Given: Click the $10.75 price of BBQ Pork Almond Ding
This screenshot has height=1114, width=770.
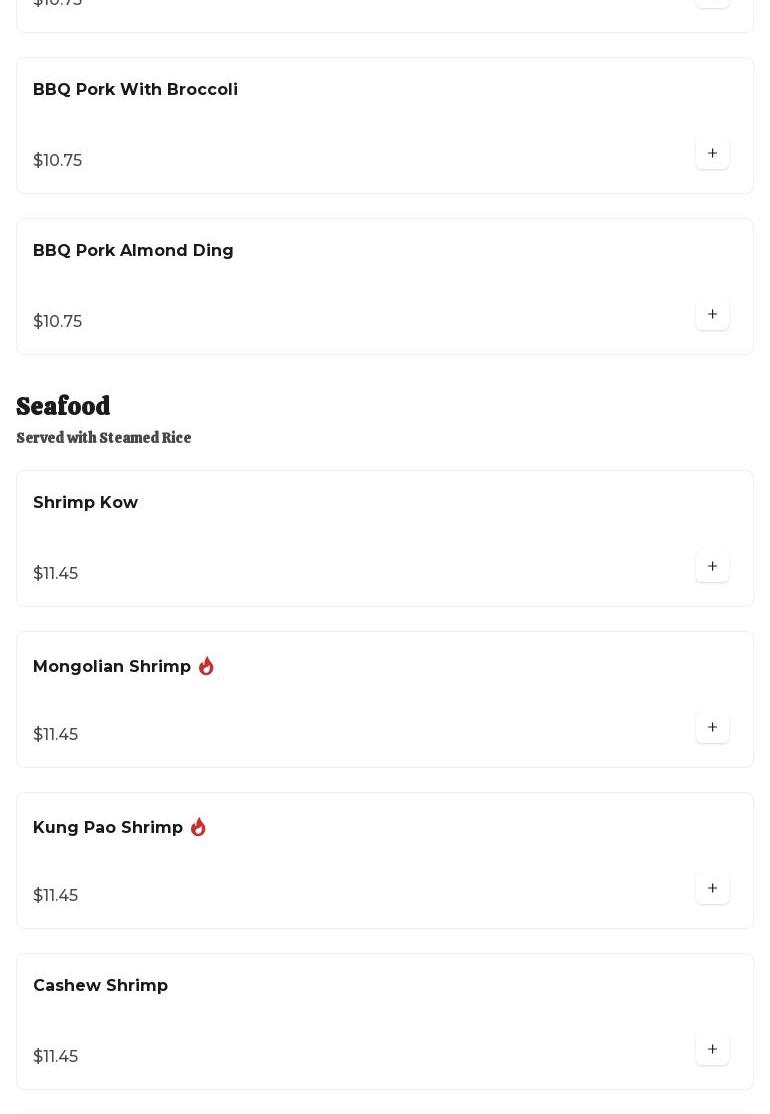Looking at the screenshot, I should tap(57, 322).
